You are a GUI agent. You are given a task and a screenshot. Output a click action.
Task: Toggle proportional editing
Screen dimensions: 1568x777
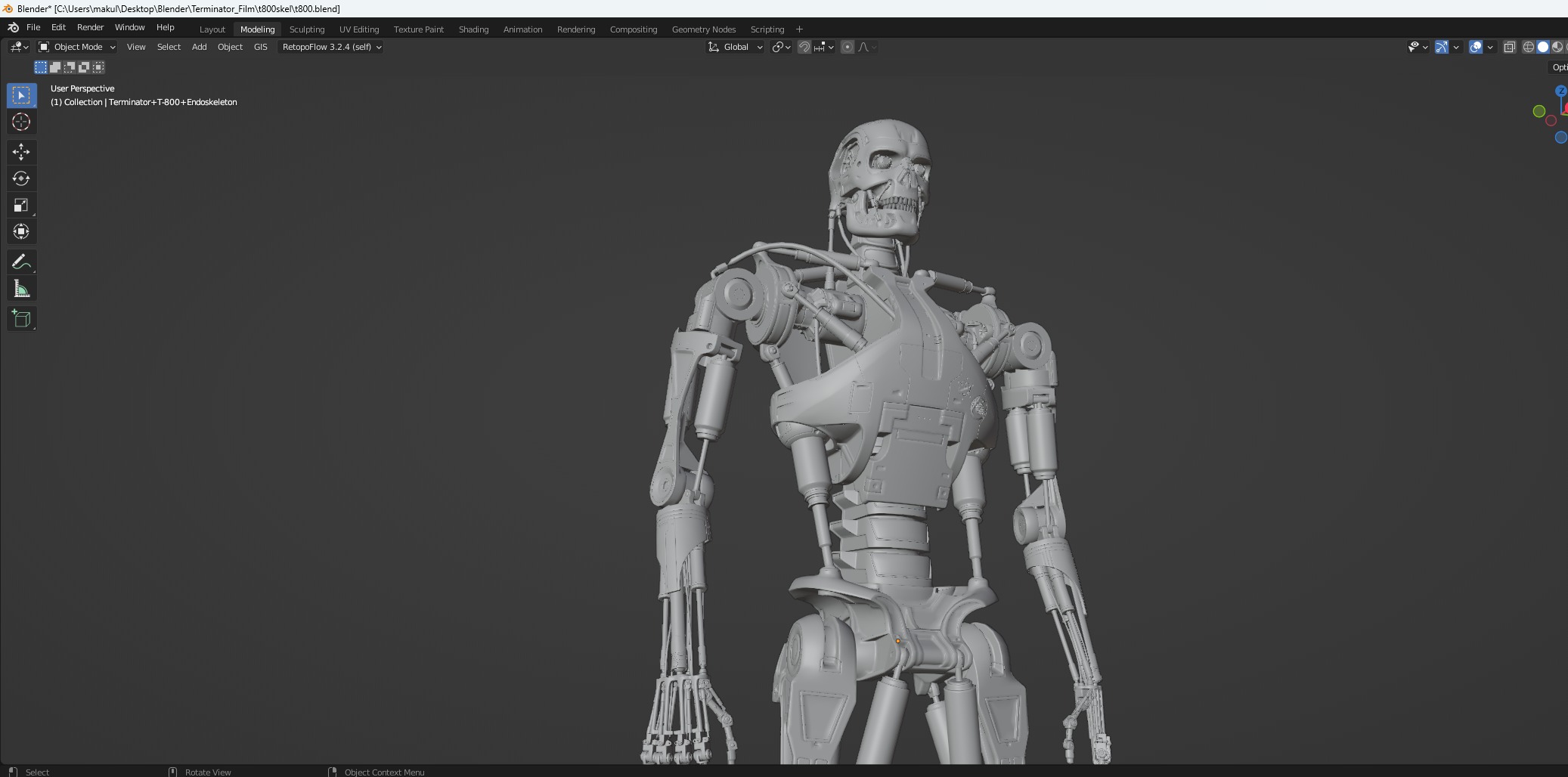click(x=848, y=47)
